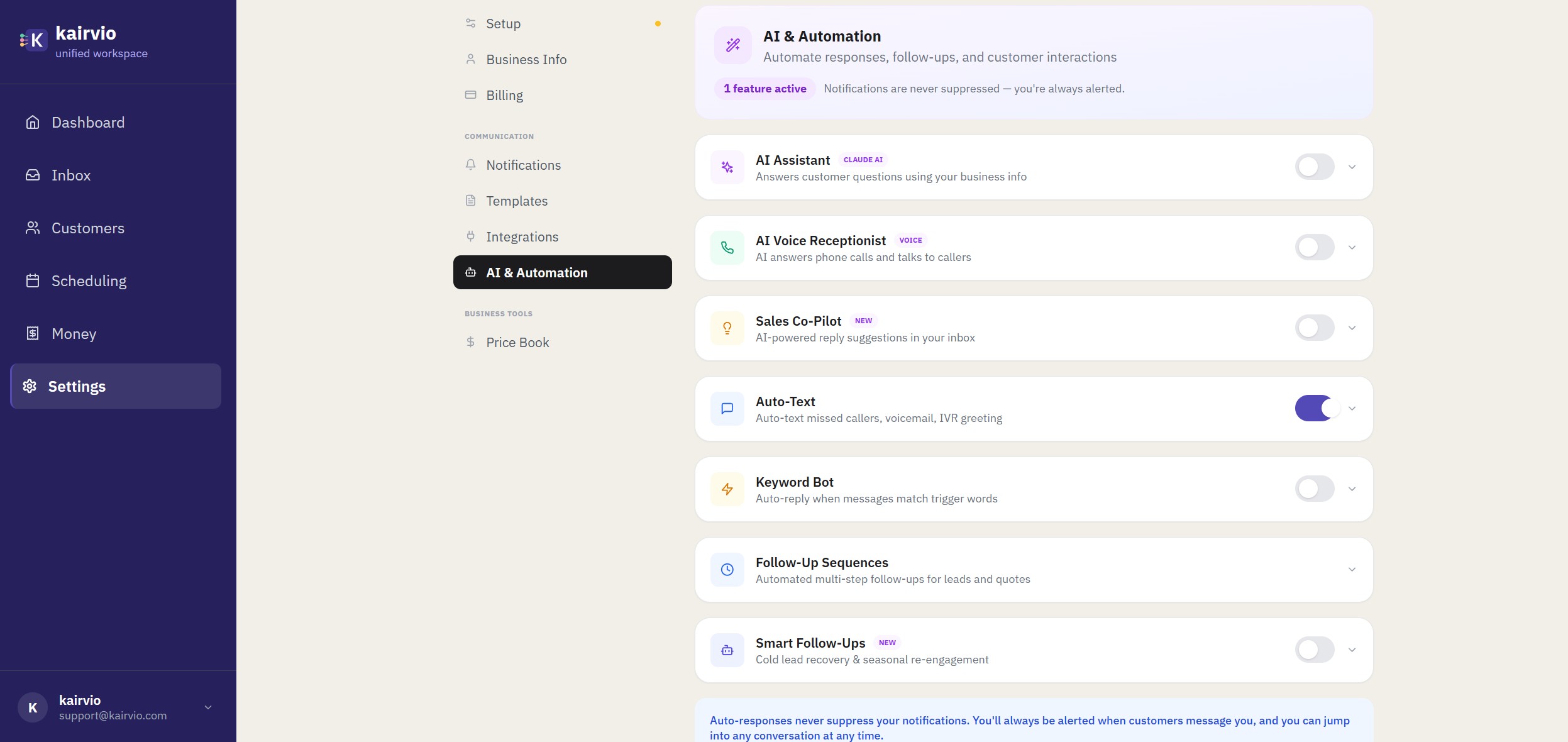The width and height of the screenshot is (1568, 742).
Task: Expand the Sales Co-Pilot chevron
Action: pyautogui.click(x=1352, y=328)
